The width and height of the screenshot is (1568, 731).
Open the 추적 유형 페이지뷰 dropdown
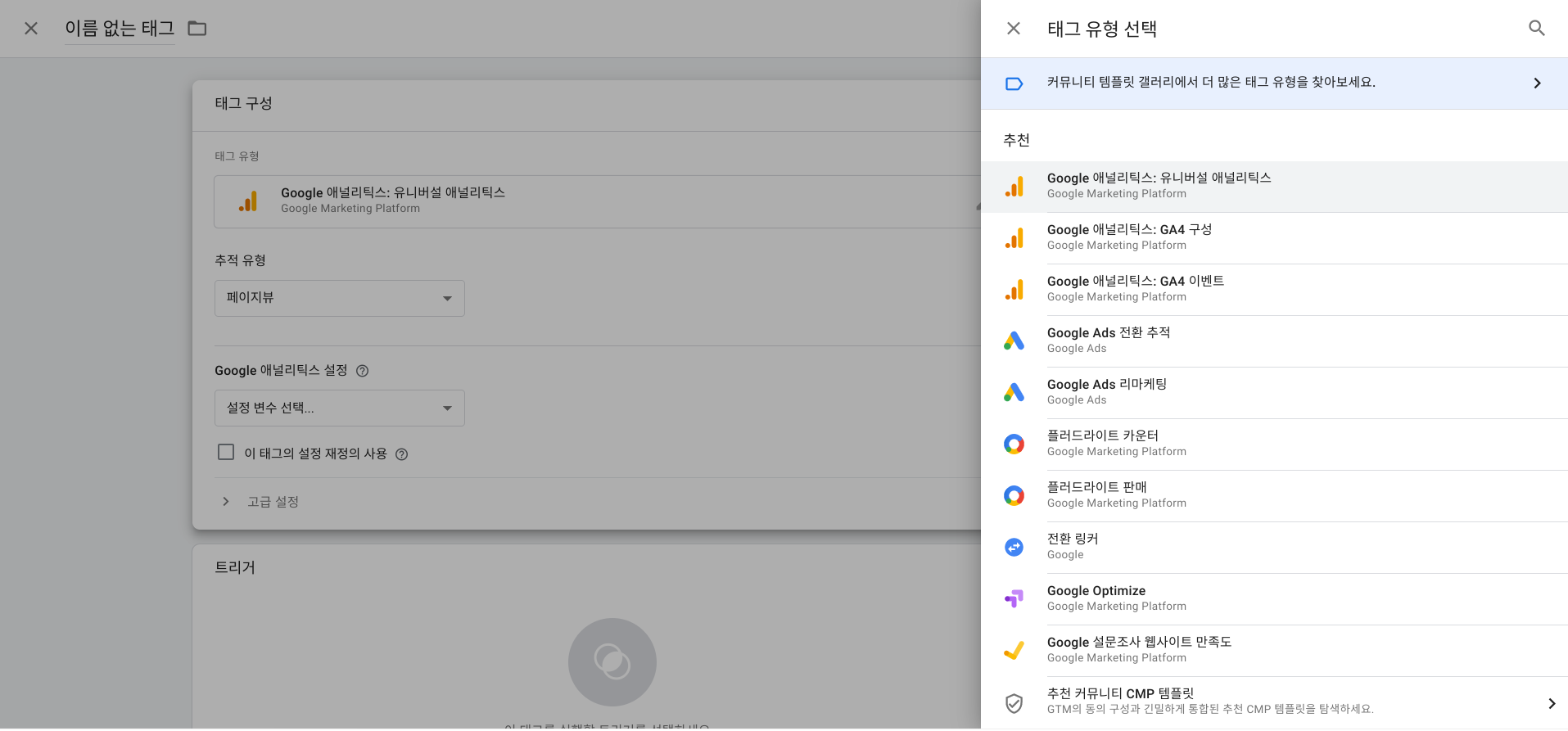[340, 298]
